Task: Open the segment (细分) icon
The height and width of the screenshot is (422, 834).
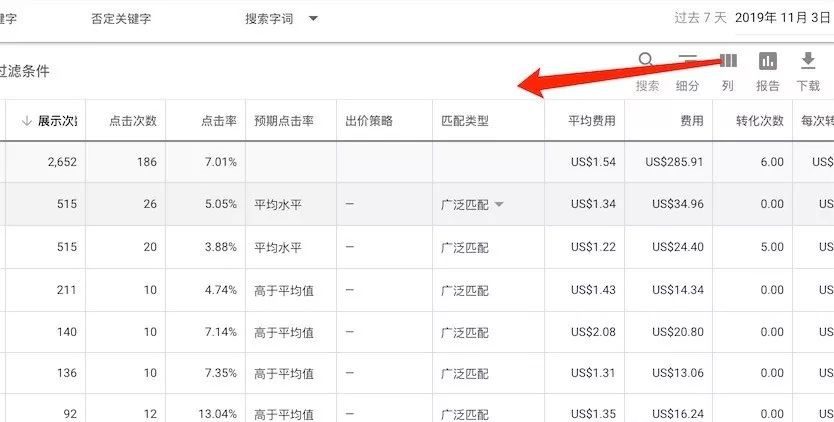Action: 688,62
